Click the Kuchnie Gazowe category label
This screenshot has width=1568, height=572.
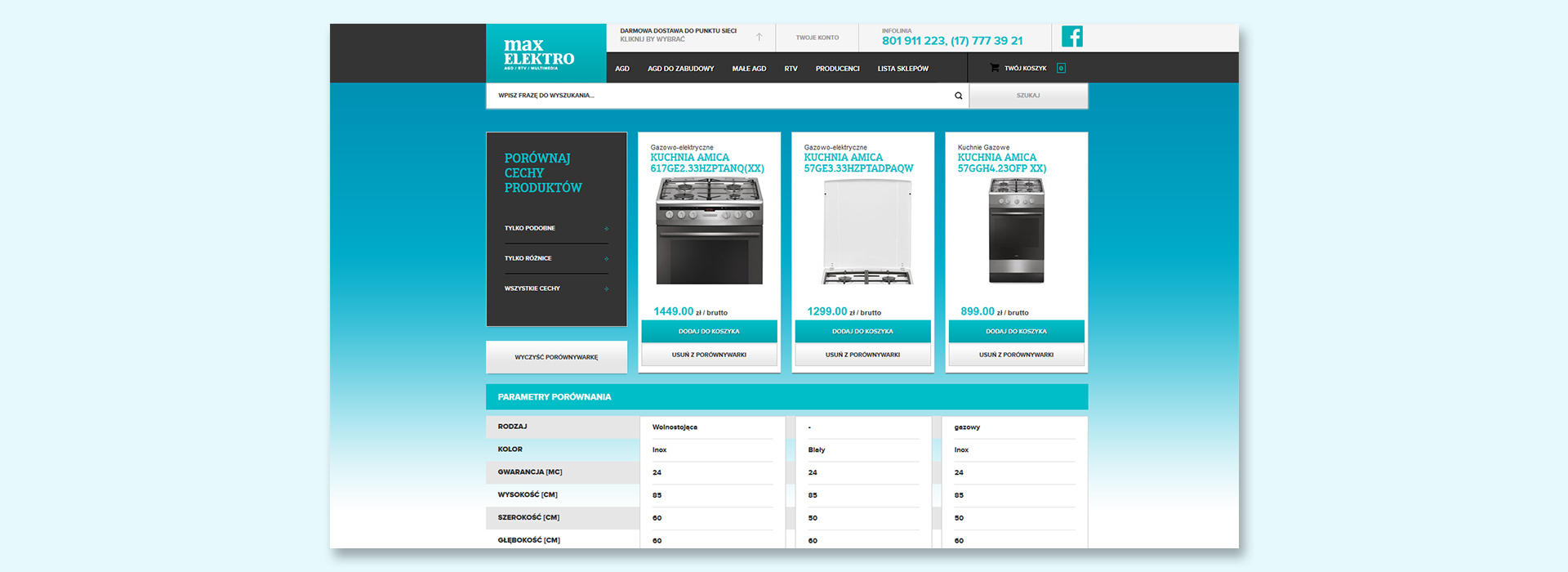click(x=983, y=148)
